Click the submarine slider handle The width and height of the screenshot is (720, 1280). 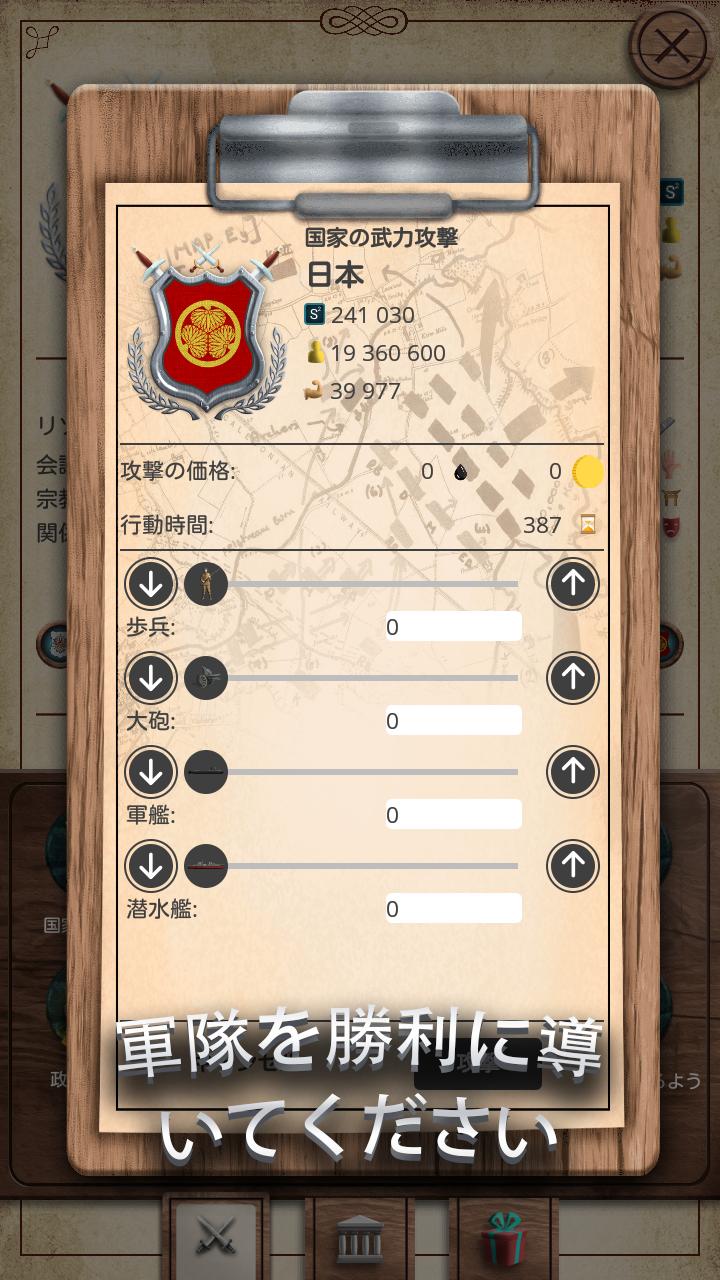pyautogui.click(x=206, y=866)
